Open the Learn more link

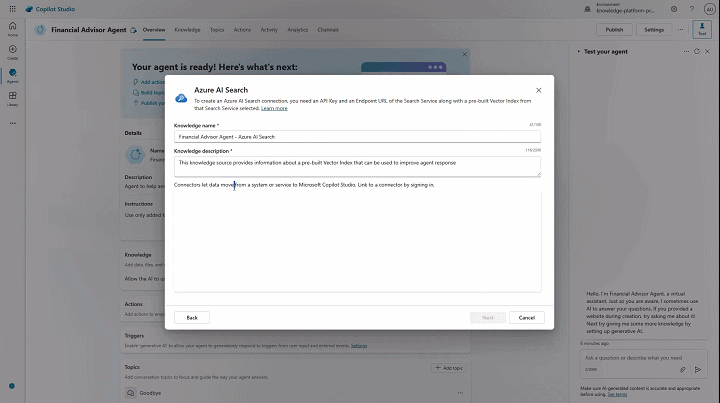click(274, 108)
